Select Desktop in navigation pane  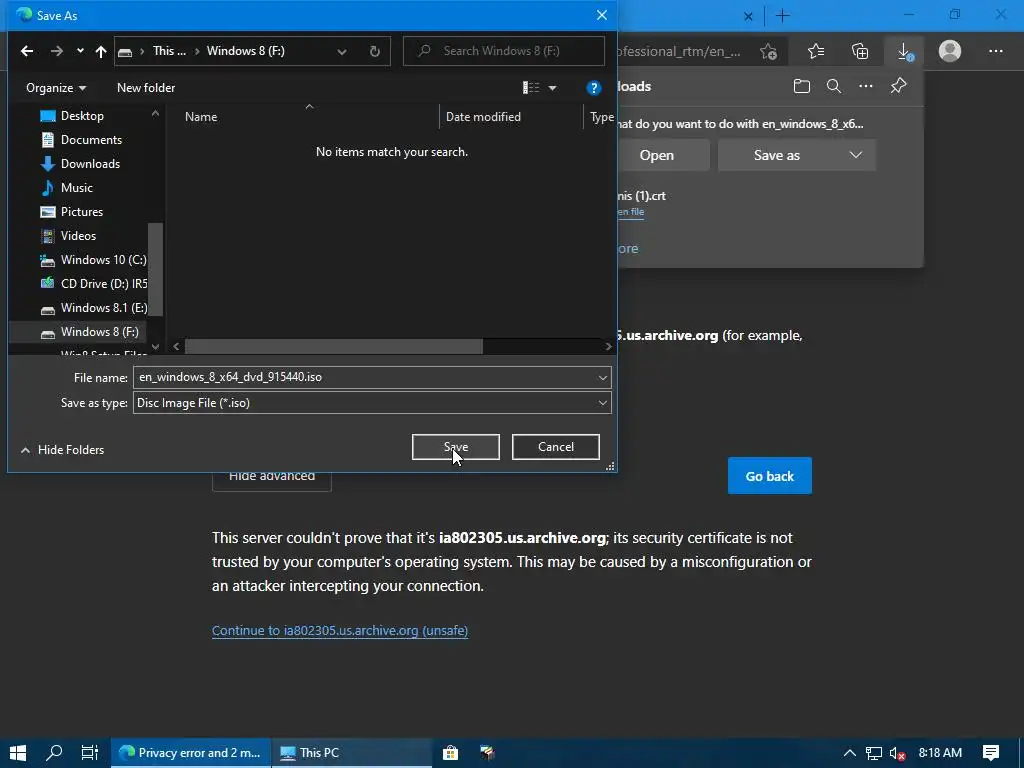point(82,116)
